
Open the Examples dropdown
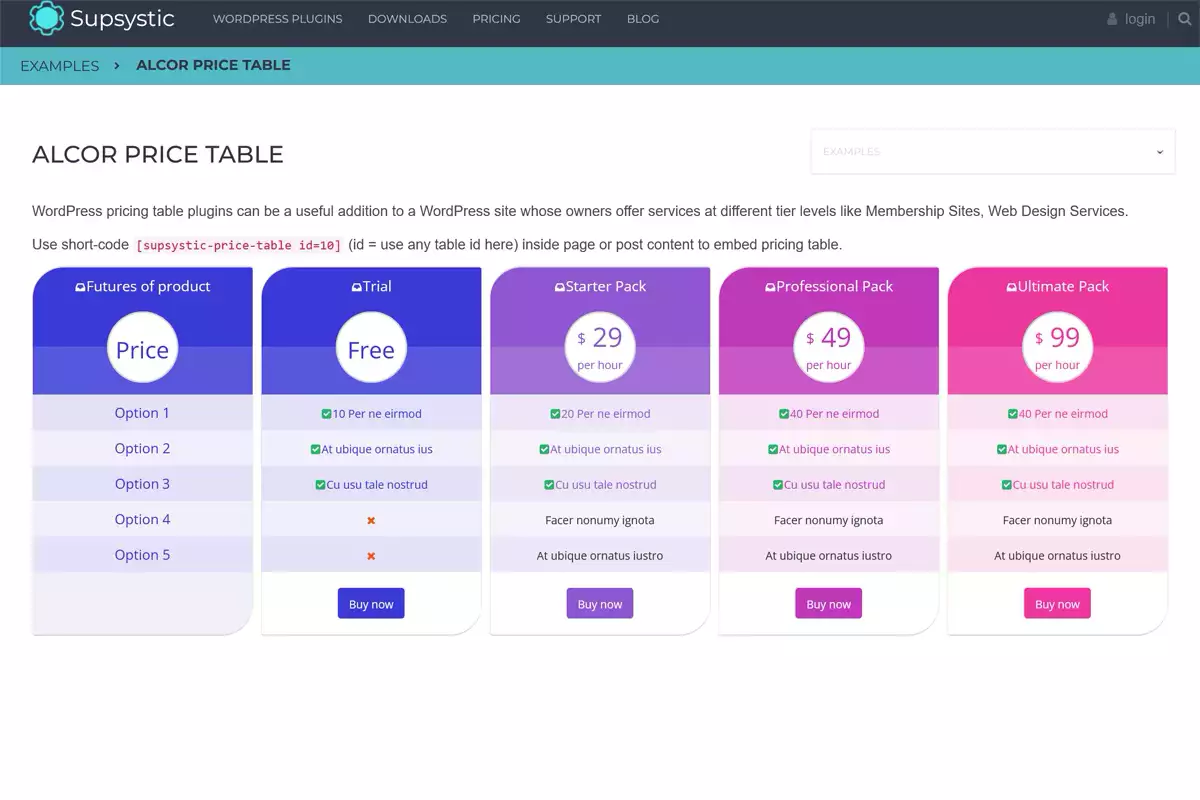point(992,152)
